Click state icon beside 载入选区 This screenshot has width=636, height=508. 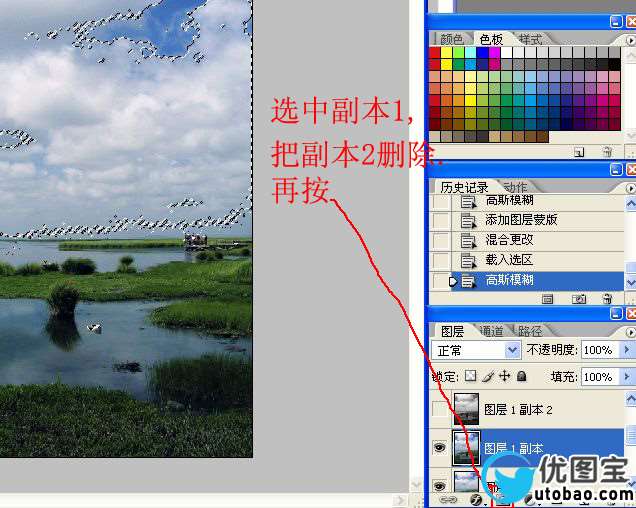[x=468, y=260]
